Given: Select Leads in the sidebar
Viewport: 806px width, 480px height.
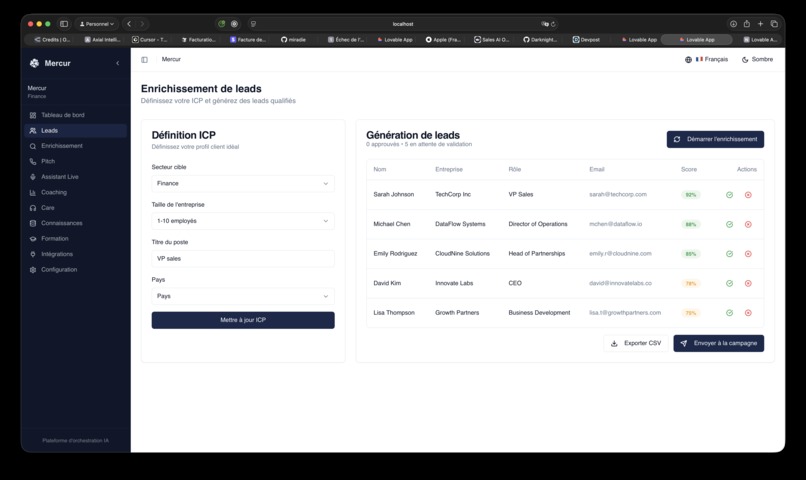Looking at the screenshot, I should [76, 131].
